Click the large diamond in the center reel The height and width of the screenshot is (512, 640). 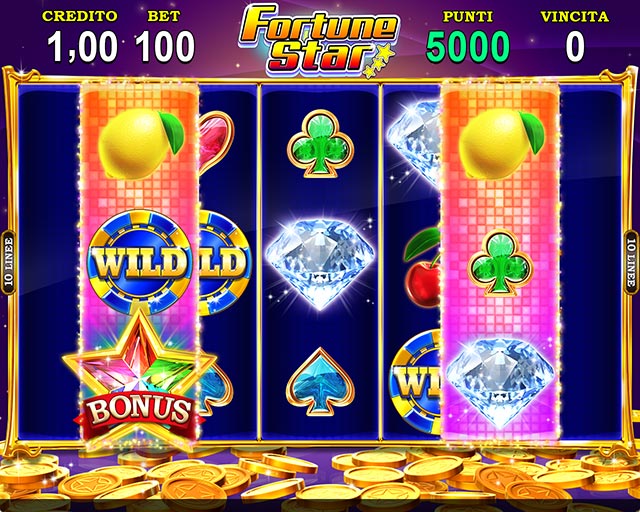tap(320, 264)
